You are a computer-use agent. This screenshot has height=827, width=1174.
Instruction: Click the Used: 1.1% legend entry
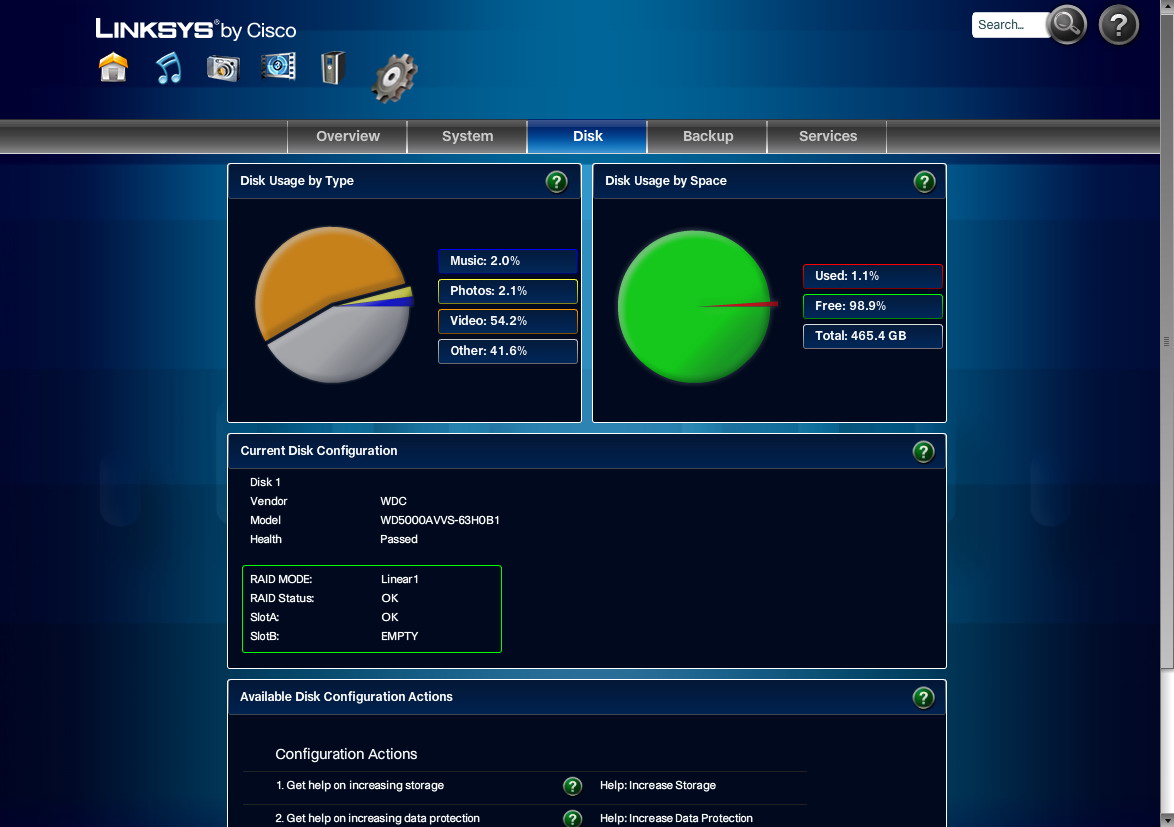click(x=873, y=276)
